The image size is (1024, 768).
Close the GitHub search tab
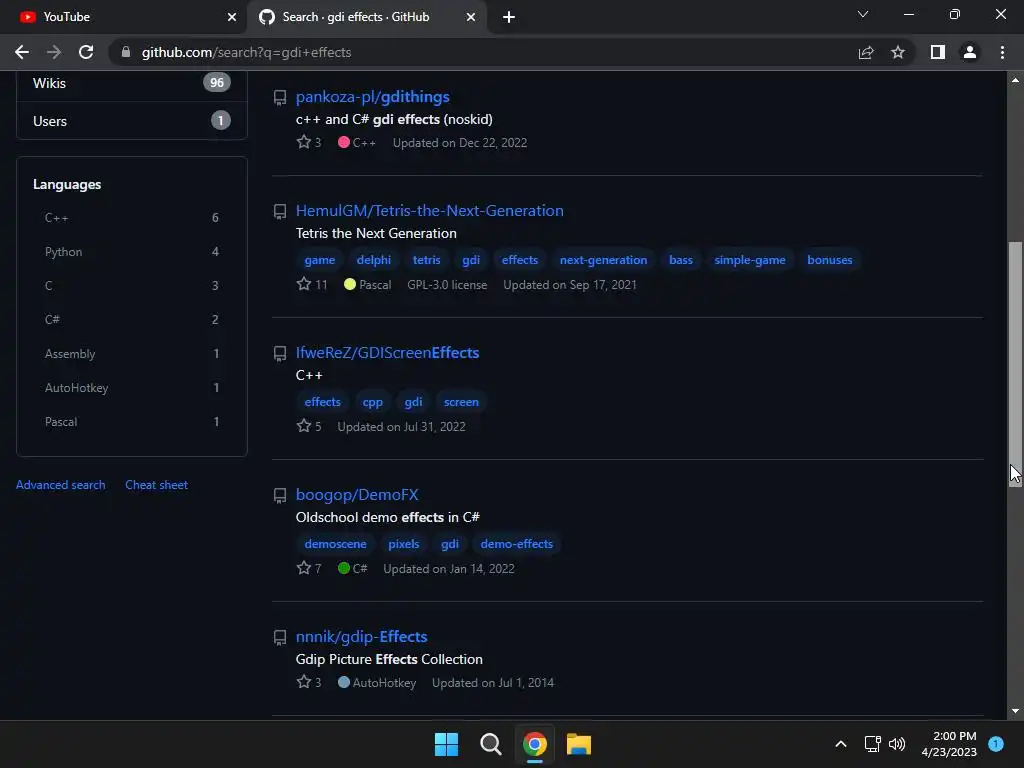point(471,17)
